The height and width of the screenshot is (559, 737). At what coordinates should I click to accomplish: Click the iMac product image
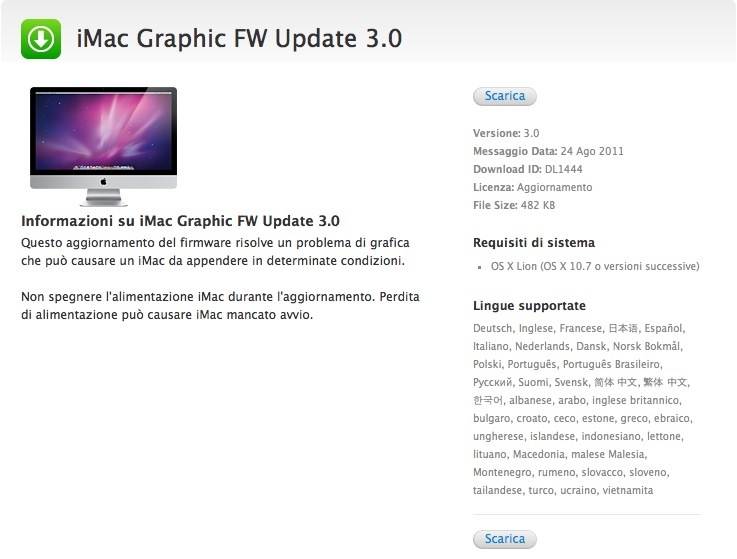103,146
